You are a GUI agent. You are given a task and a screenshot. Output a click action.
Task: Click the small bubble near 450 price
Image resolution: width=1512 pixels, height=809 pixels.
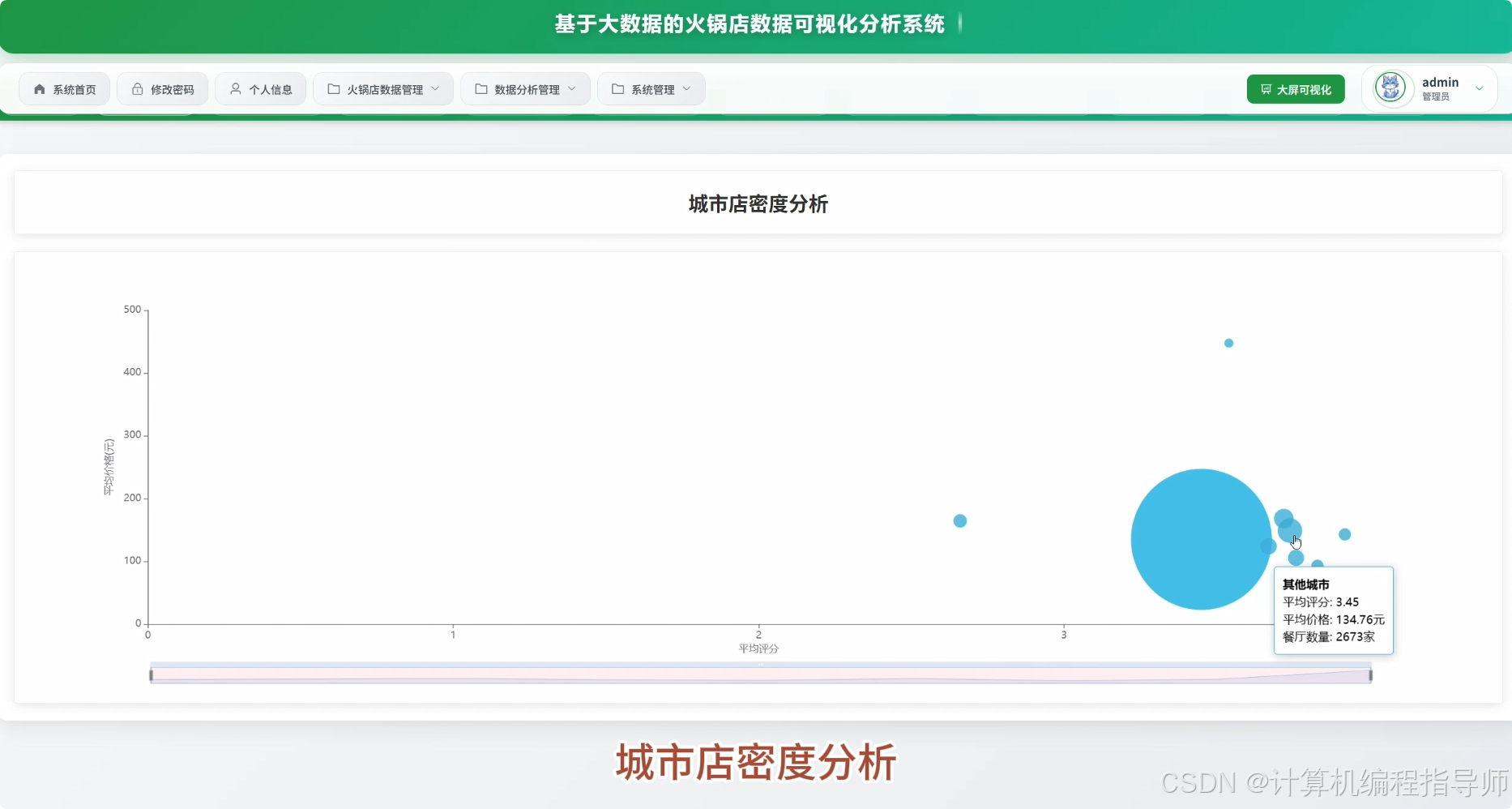click(1228, 343)
